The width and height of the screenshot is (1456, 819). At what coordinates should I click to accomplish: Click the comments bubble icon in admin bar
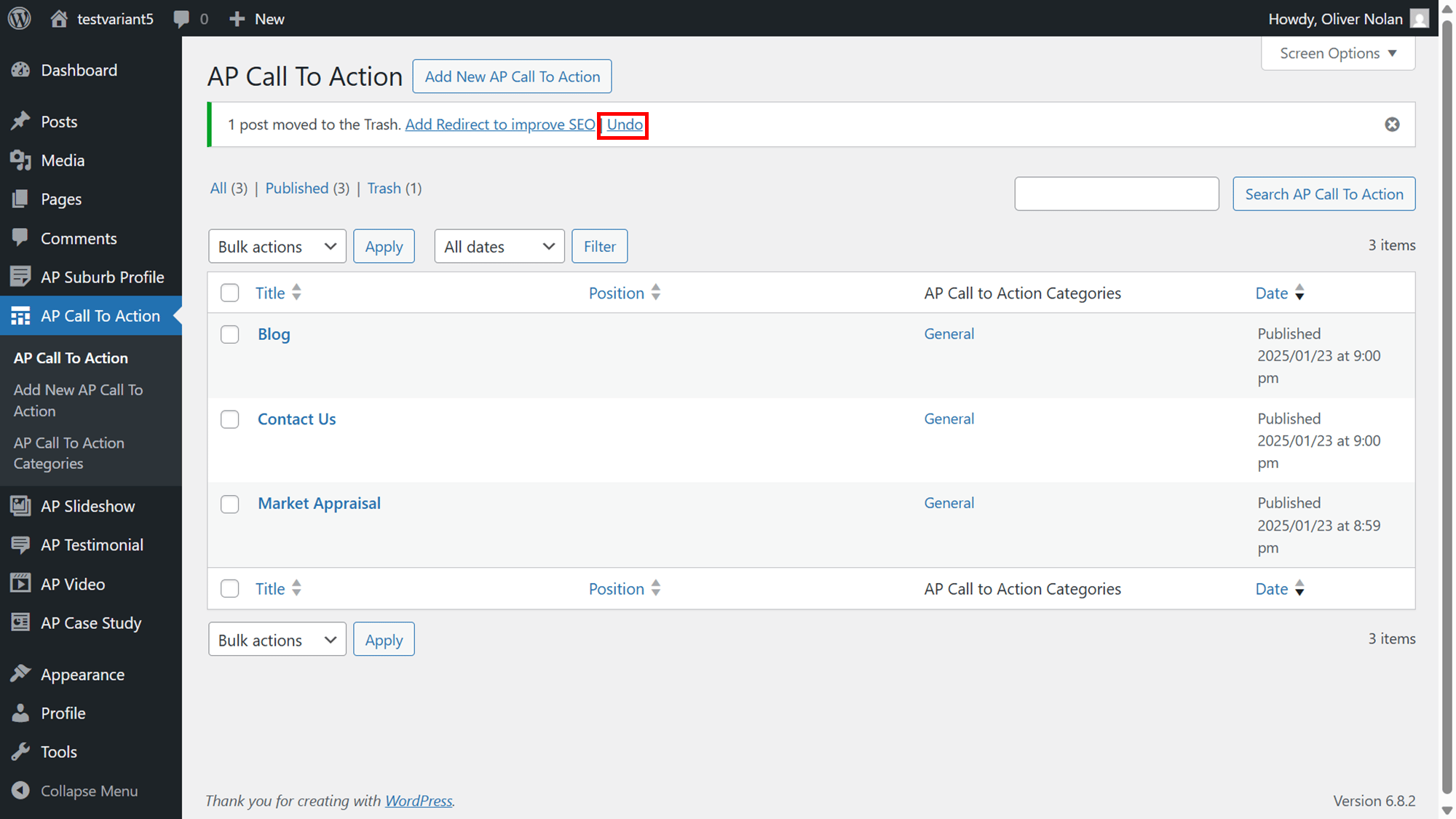(x=181, y=19)
